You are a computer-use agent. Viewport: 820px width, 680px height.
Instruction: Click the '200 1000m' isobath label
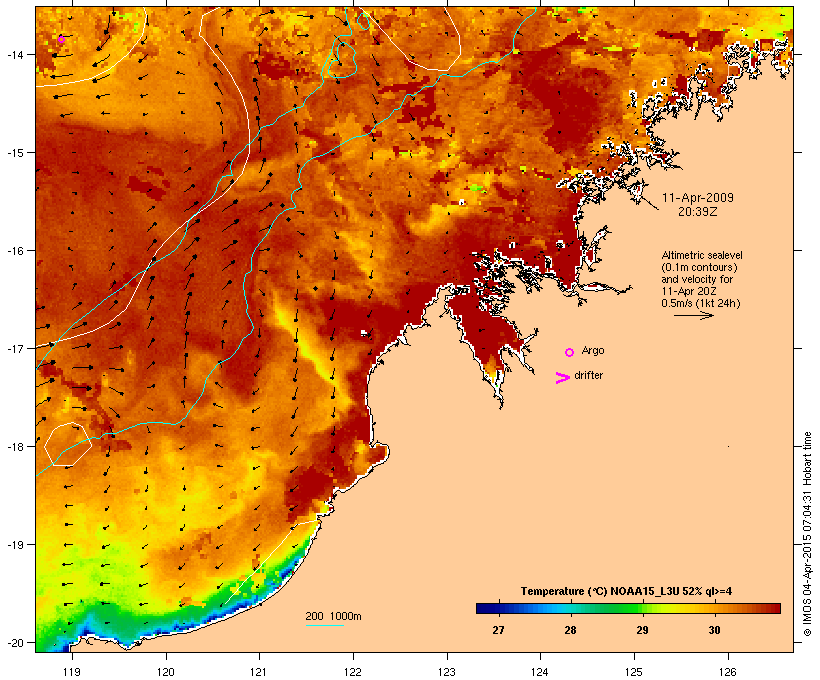click(x=333, y=616)
